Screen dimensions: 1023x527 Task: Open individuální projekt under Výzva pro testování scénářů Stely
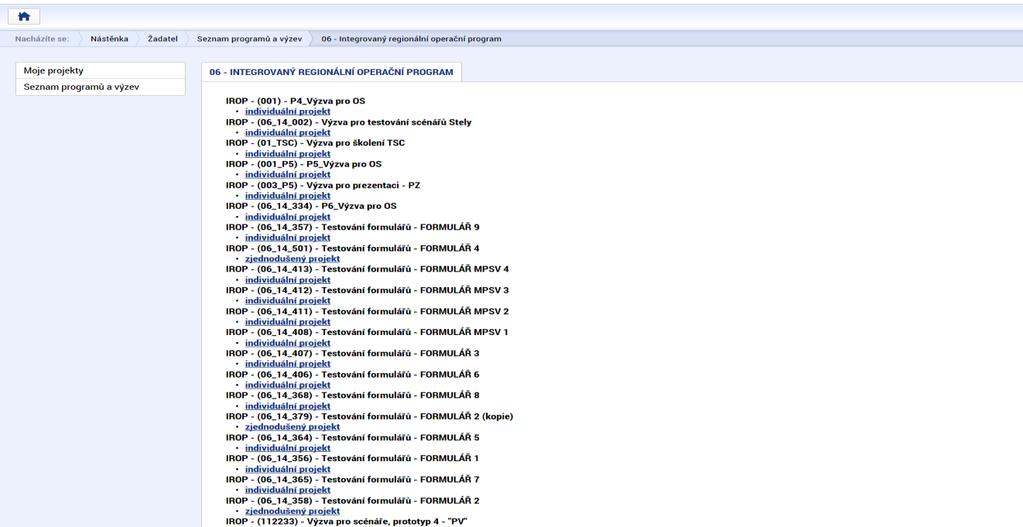[x=288, y=132]
